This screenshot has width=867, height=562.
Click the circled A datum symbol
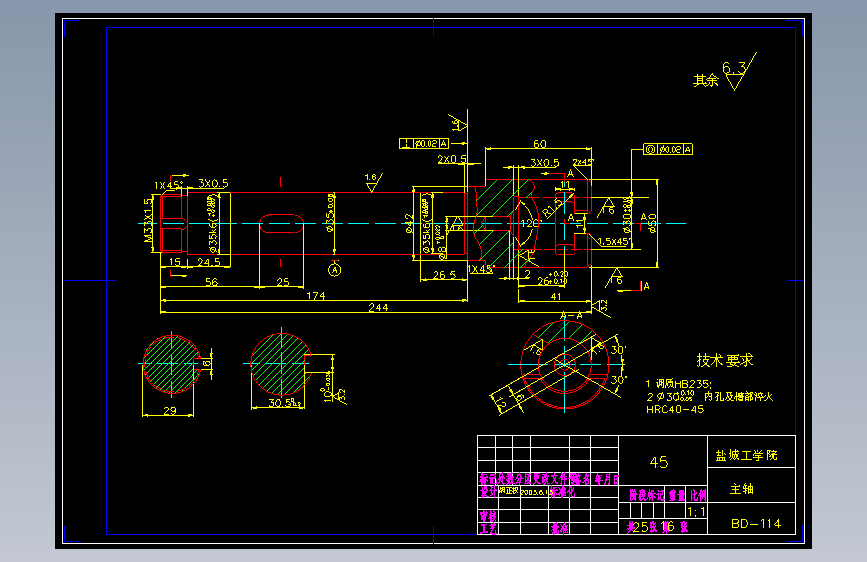[335, 270]
